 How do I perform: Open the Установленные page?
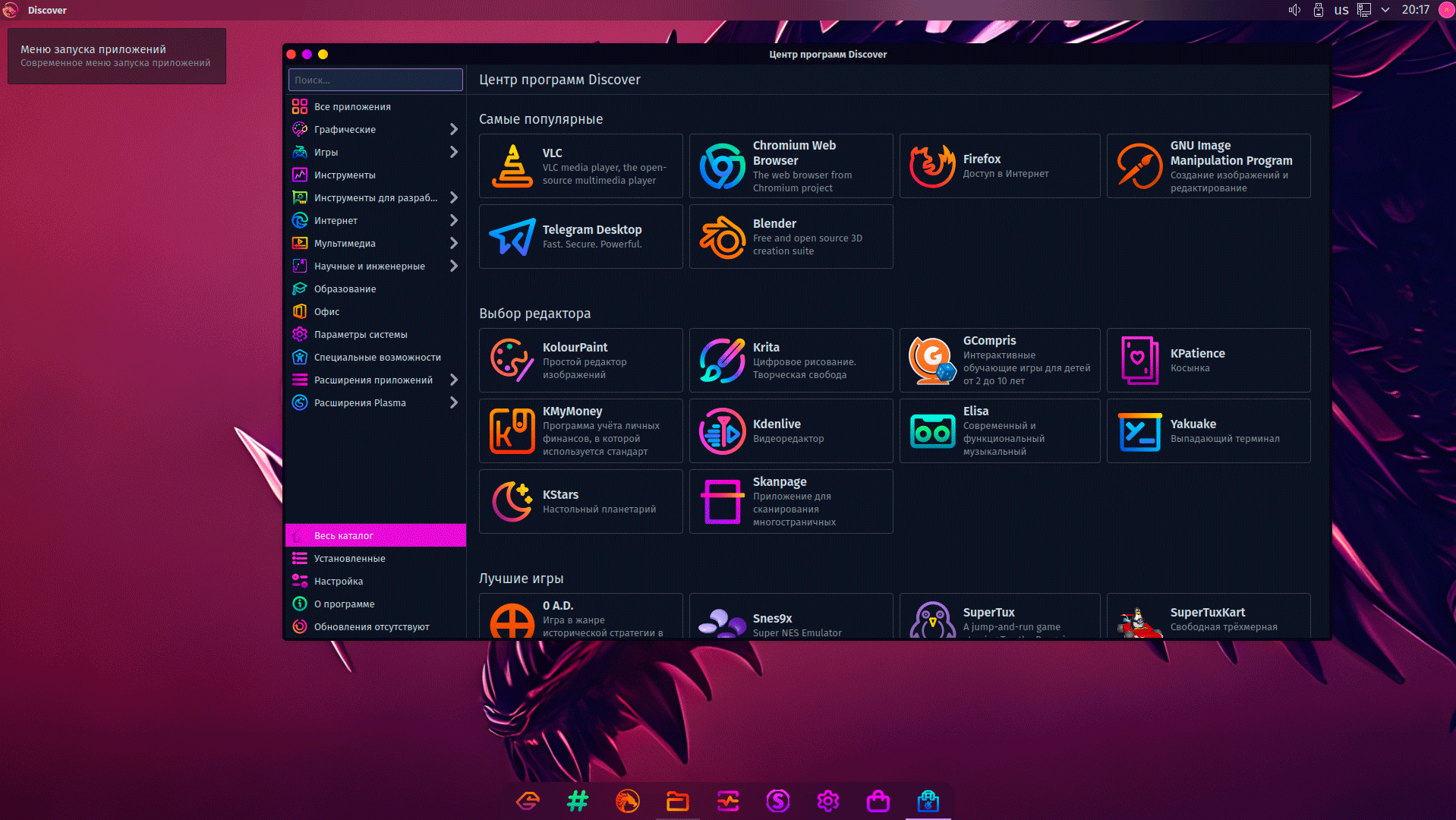[376, 558]
